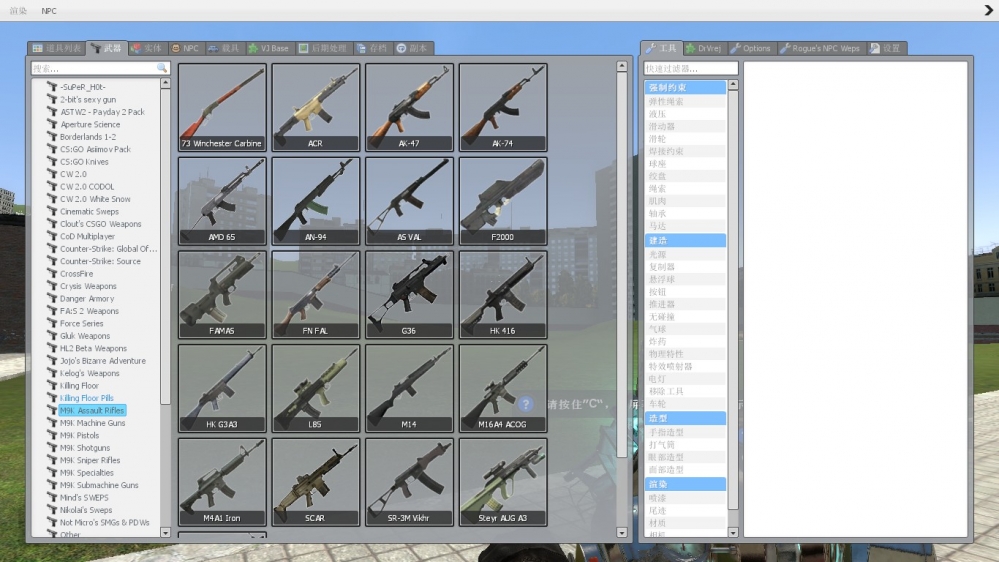Spawn the 73 Winchester Carbine weapon

[x=222, y=107]
